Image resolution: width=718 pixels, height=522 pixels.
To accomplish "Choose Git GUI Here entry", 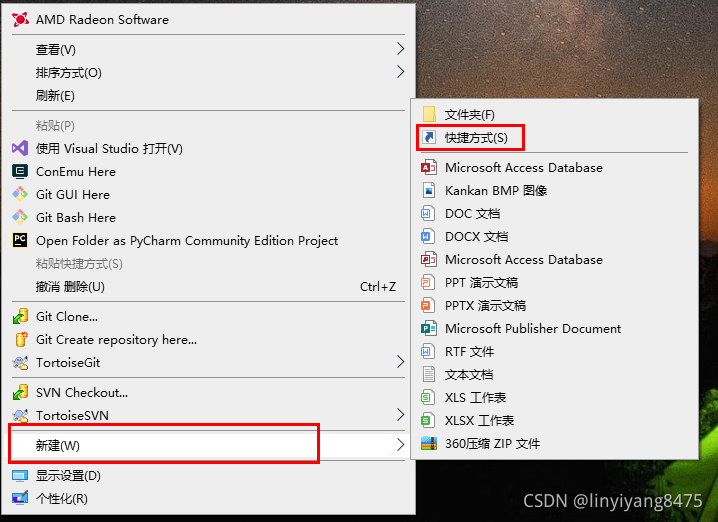I will [x=208, y=194].
